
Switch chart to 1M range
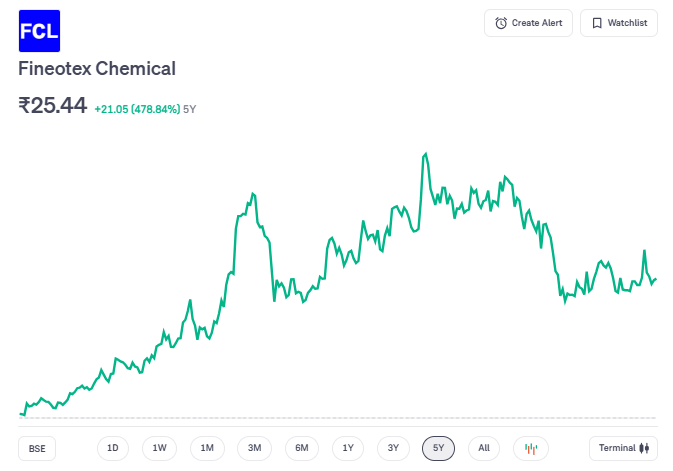click(x=207, y=448)
